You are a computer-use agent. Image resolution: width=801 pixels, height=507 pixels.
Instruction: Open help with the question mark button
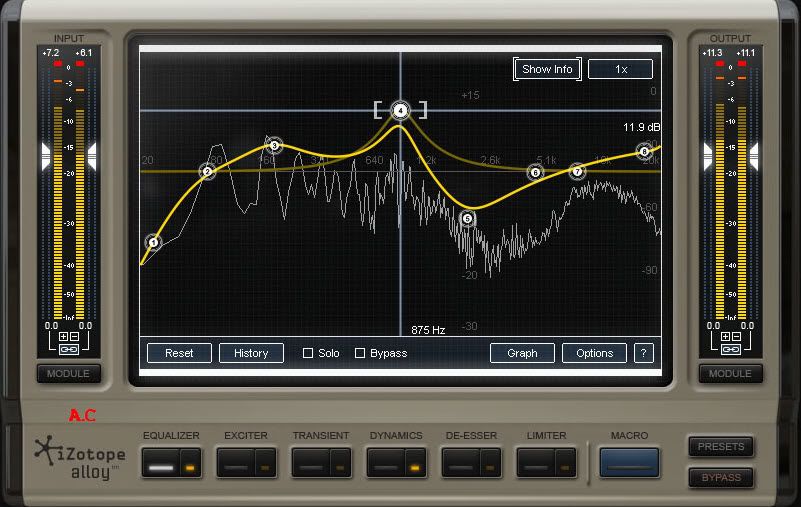644,353
